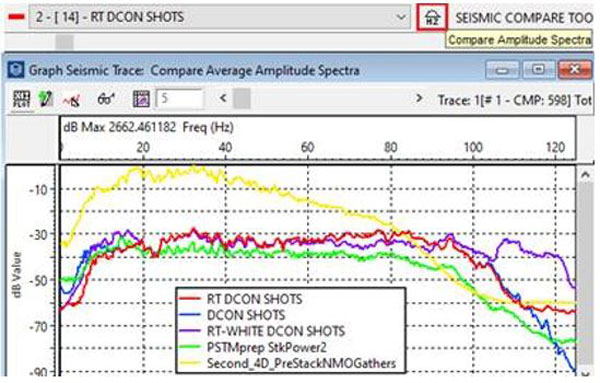Click the left arrow of trace scroller
The height and width of the screenshot is (383, 600).
tap(223, 98)
